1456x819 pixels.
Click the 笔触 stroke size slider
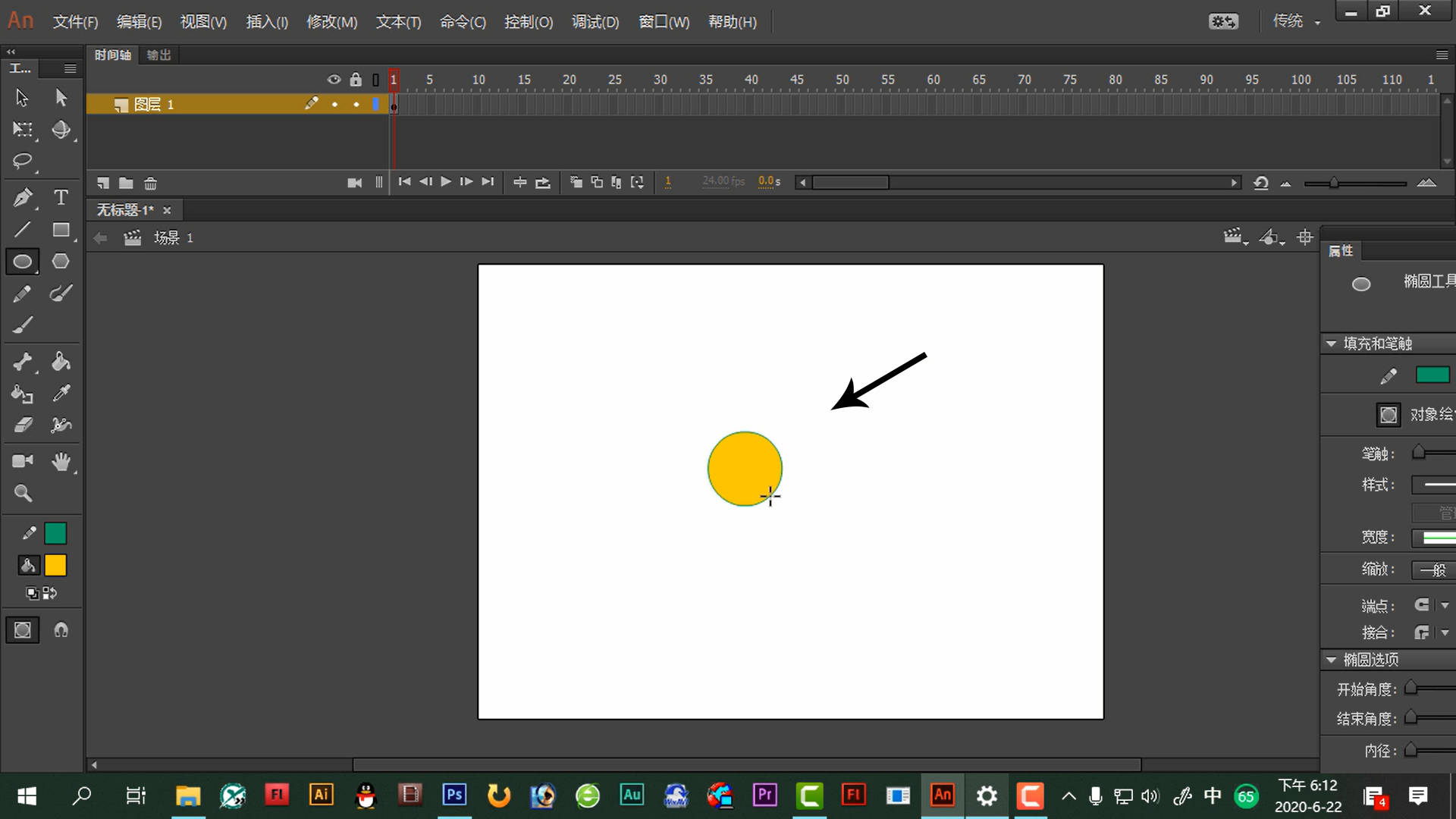(x=1419, y=453)
